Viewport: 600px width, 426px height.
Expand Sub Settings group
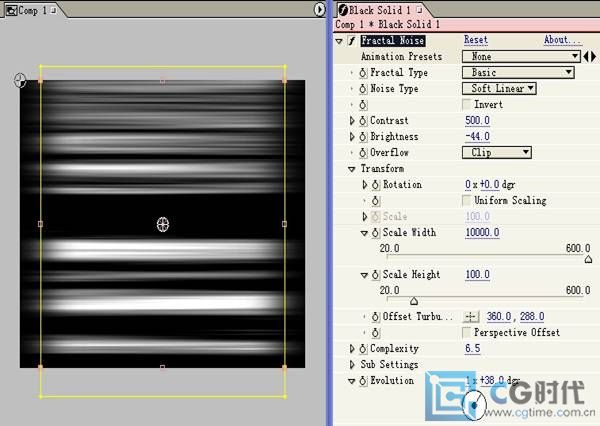(352, 364)
